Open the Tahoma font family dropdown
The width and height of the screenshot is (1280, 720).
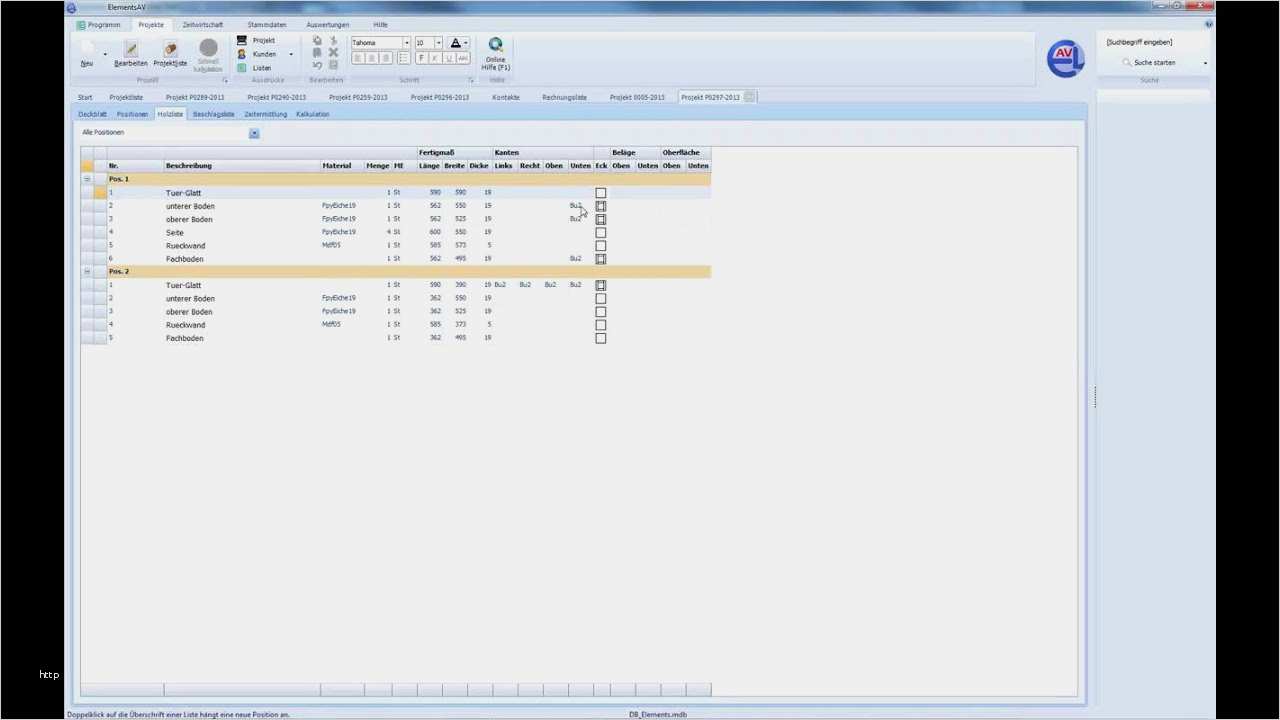pos(405,42)
